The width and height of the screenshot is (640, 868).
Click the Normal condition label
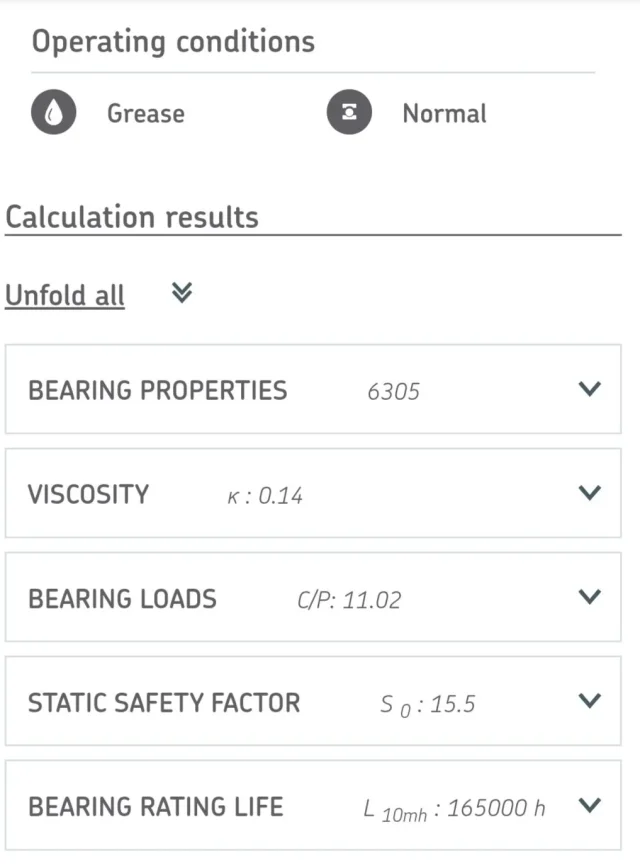445,113
